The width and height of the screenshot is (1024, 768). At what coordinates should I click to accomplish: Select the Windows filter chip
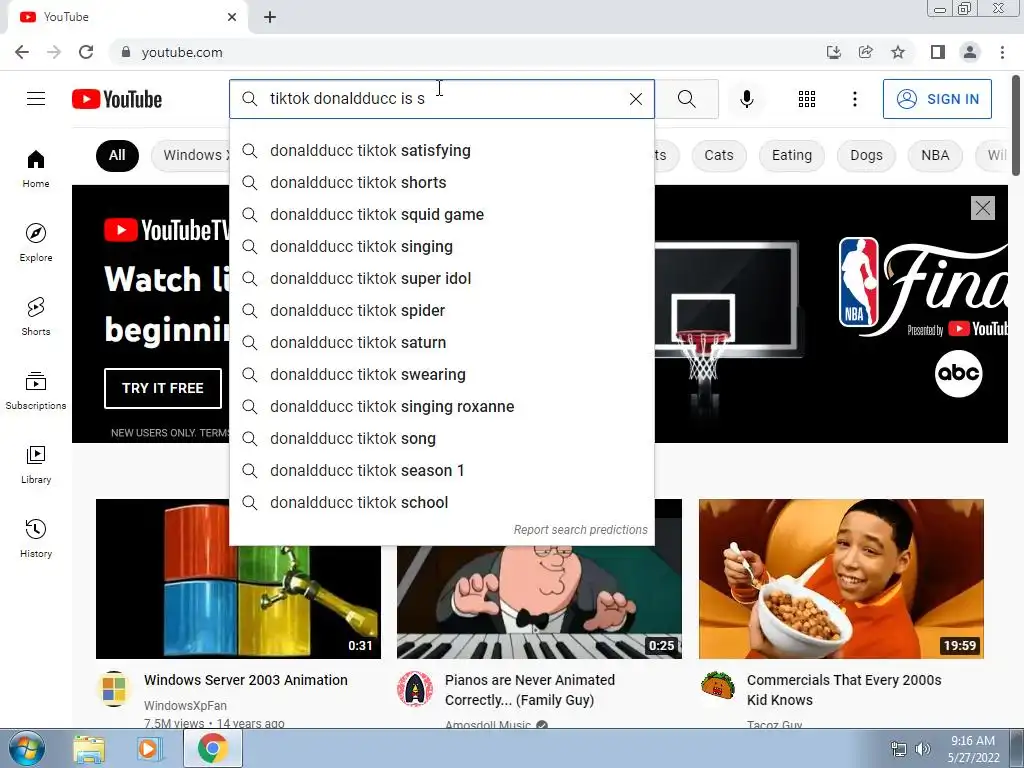click(x=191, y=155)
